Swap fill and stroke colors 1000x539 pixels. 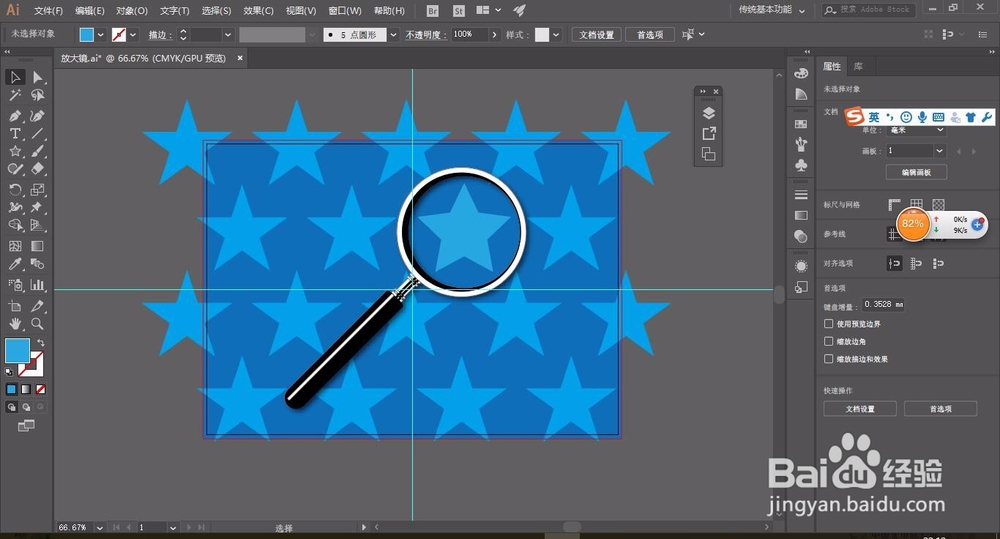click(40, 343)
